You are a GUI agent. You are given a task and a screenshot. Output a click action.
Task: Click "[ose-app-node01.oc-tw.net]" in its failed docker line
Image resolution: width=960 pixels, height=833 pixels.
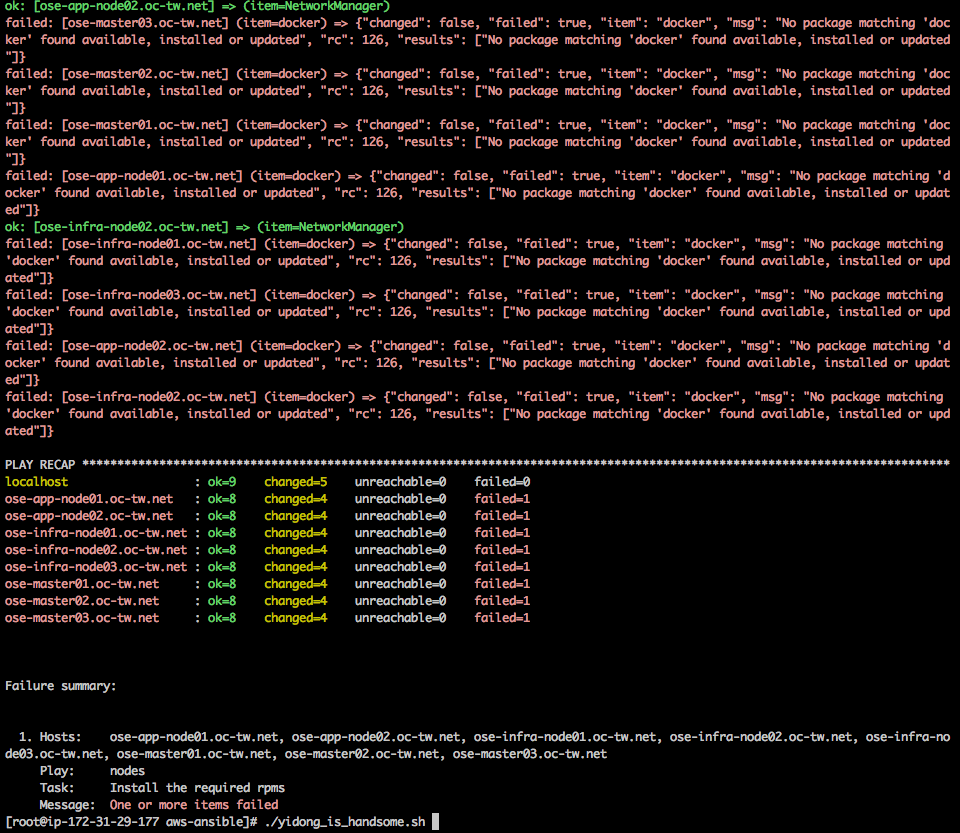(152, 176)
